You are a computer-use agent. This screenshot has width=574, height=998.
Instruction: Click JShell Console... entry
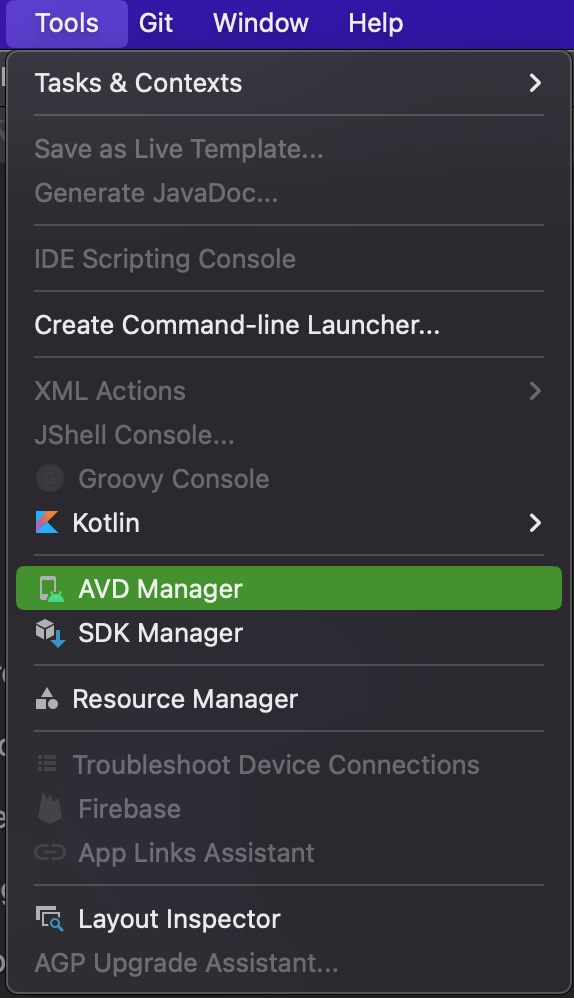pyautogui.click(x=289, y=435)
